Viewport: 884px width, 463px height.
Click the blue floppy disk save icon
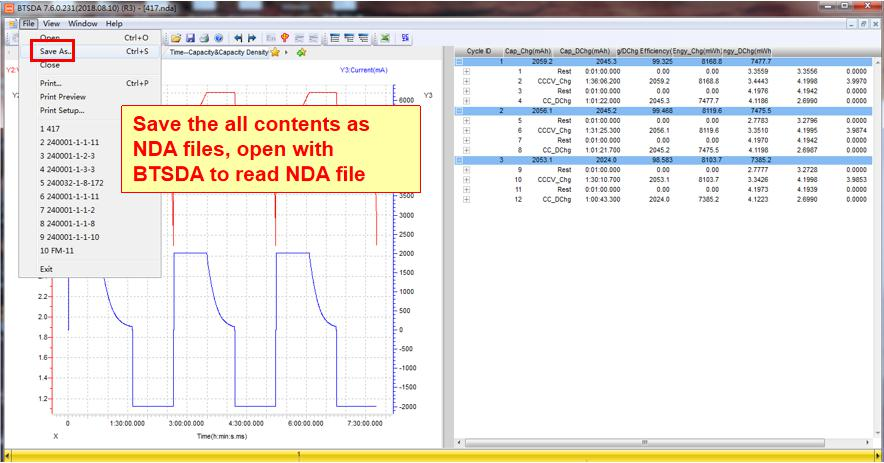pos(190,38)
